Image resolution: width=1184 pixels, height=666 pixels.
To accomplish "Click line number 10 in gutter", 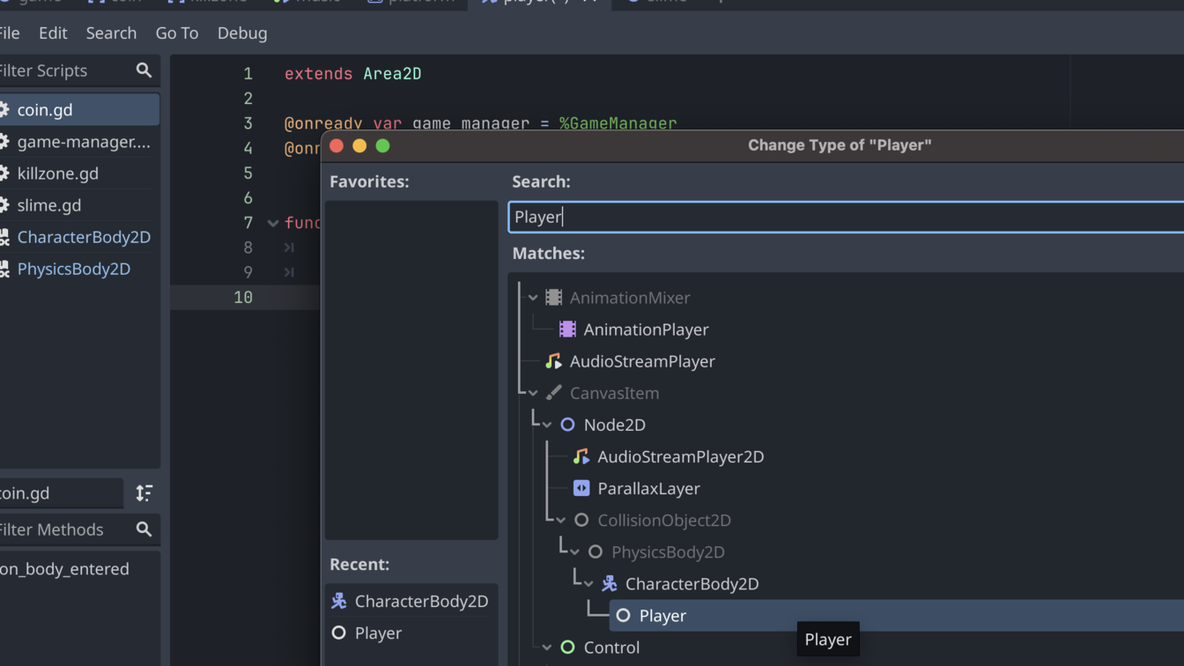I will [243, 297].
